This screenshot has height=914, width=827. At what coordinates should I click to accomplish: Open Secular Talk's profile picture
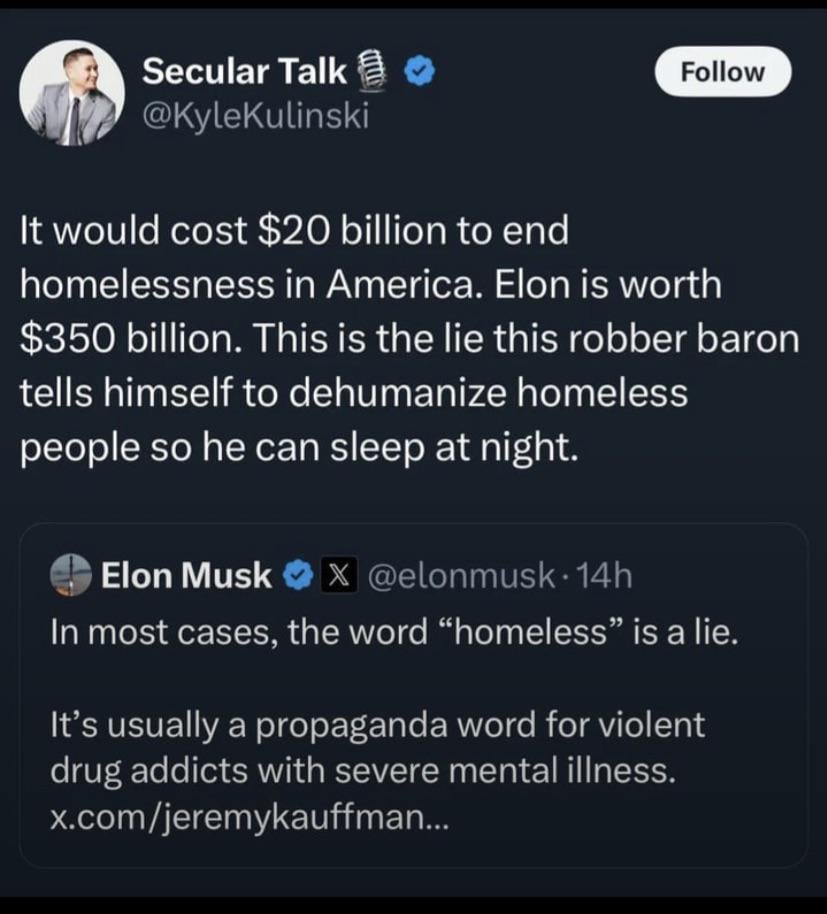pos(72,93)
